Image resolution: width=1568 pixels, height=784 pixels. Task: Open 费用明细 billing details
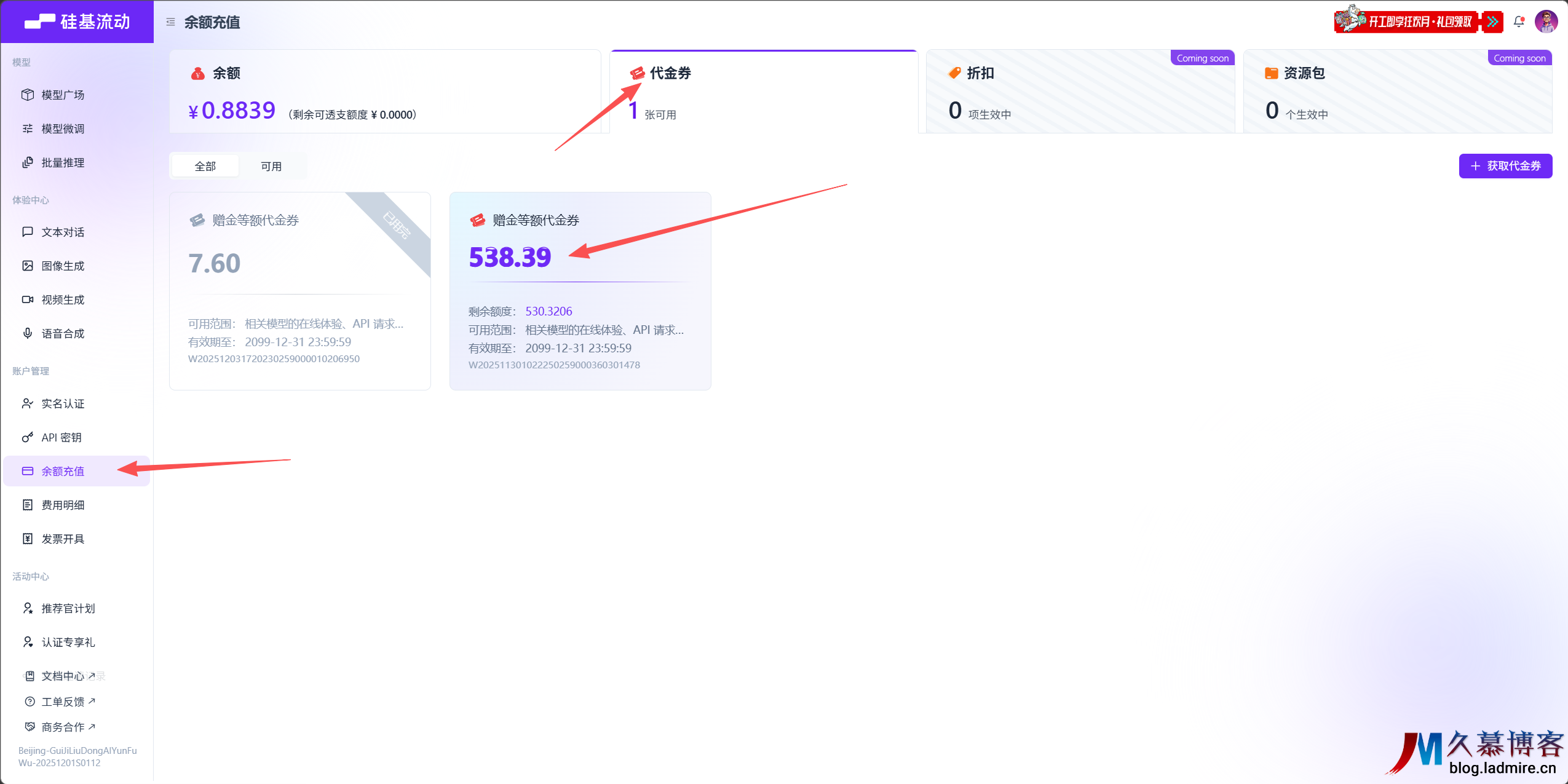click(63, 505)
